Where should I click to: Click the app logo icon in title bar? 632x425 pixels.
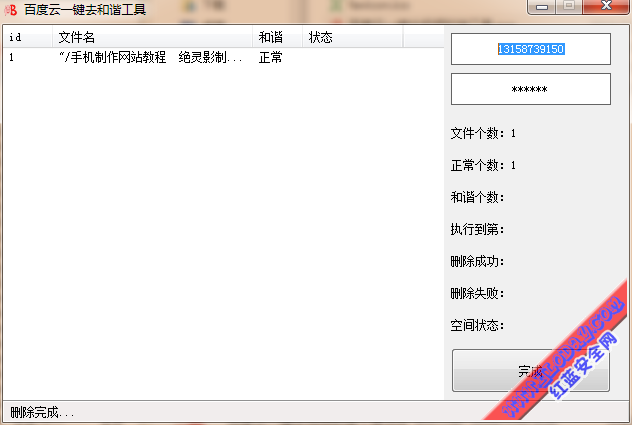(11, 9)
